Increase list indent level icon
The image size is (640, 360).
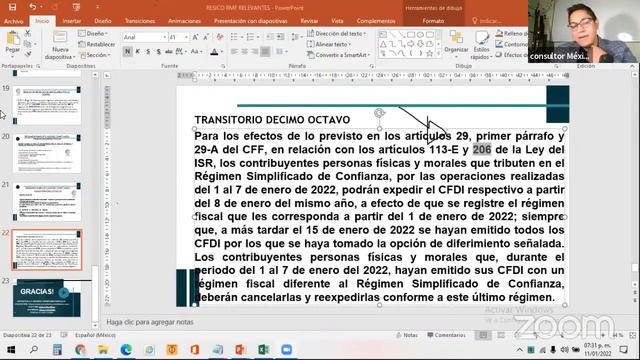[280, 37]
